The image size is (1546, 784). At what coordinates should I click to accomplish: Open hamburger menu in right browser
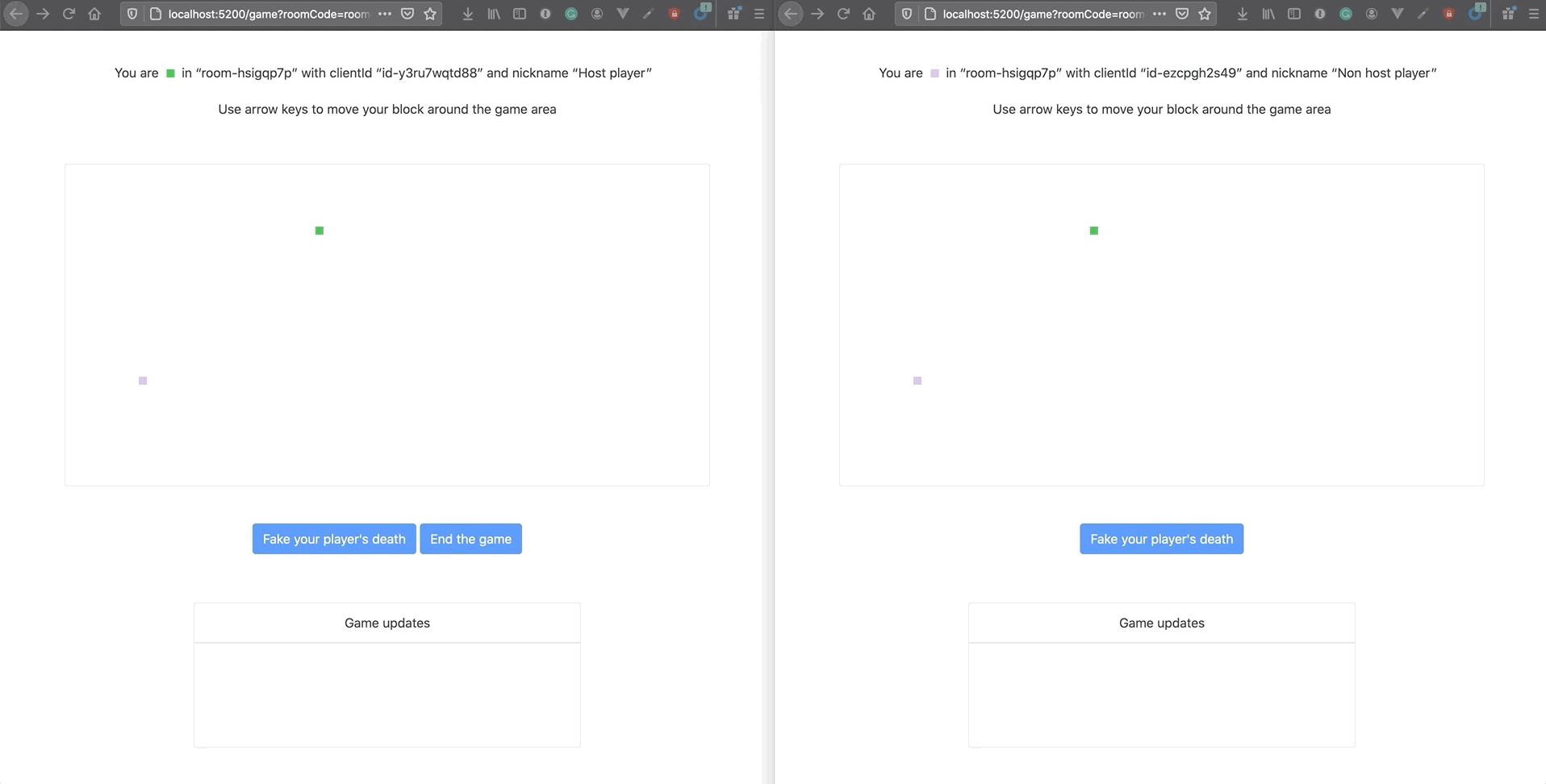1534,14
